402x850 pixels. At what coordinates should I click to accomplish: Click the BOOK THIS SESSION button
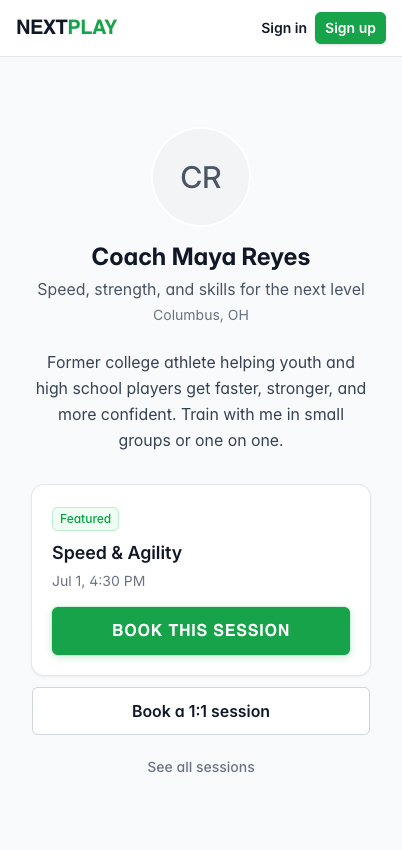201,630
